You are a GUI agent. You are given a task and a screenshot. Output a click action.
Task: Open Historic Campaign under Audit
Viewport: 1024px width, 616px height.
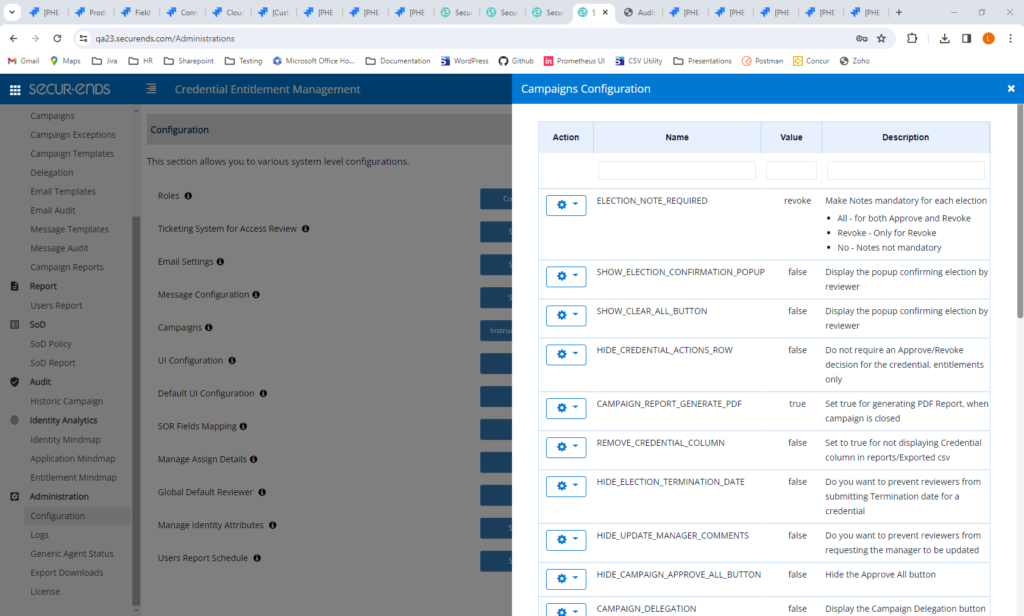pyautogui.click(x=67, y=401)
